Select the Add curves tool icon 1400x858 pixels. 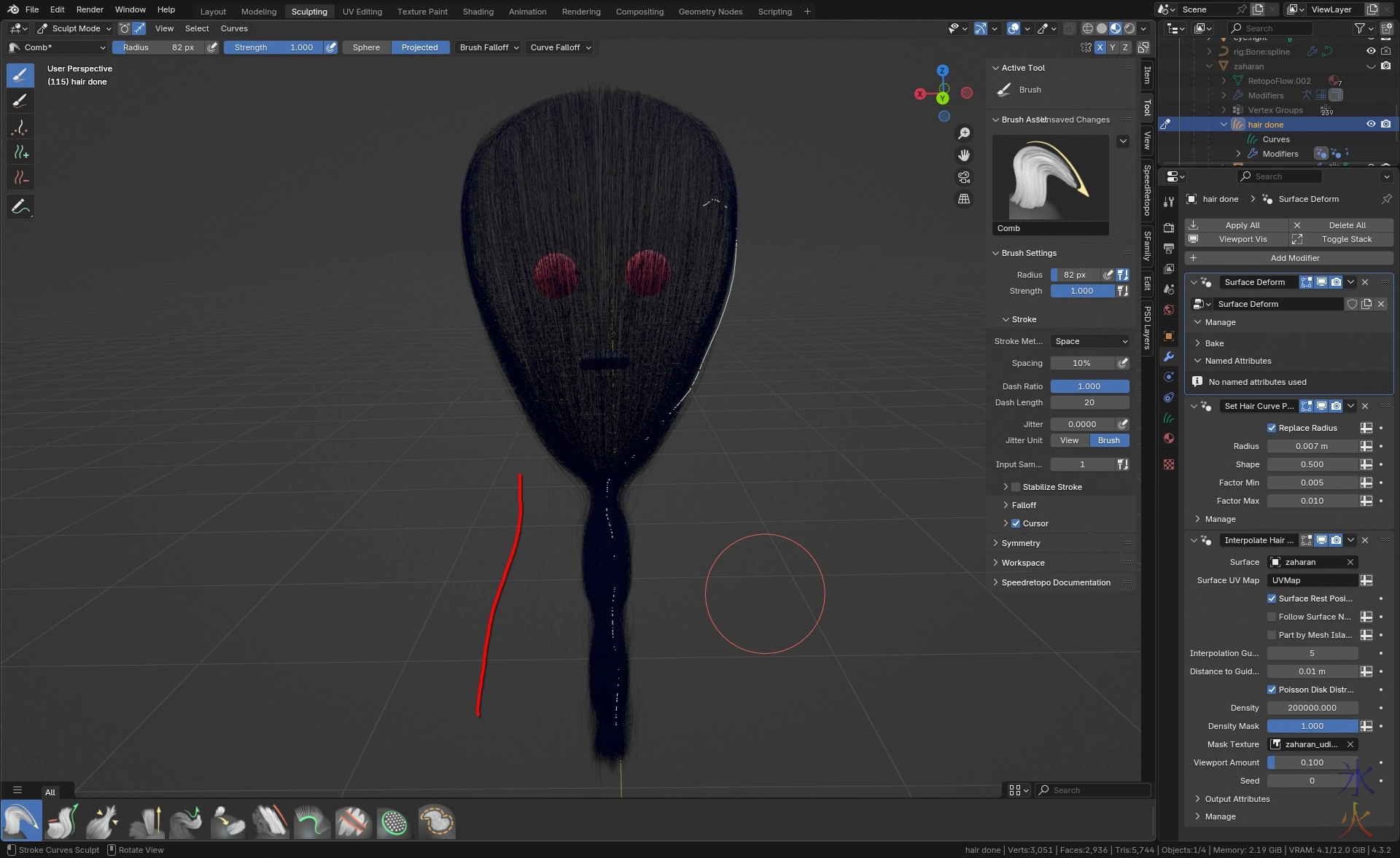pos(20,152)
